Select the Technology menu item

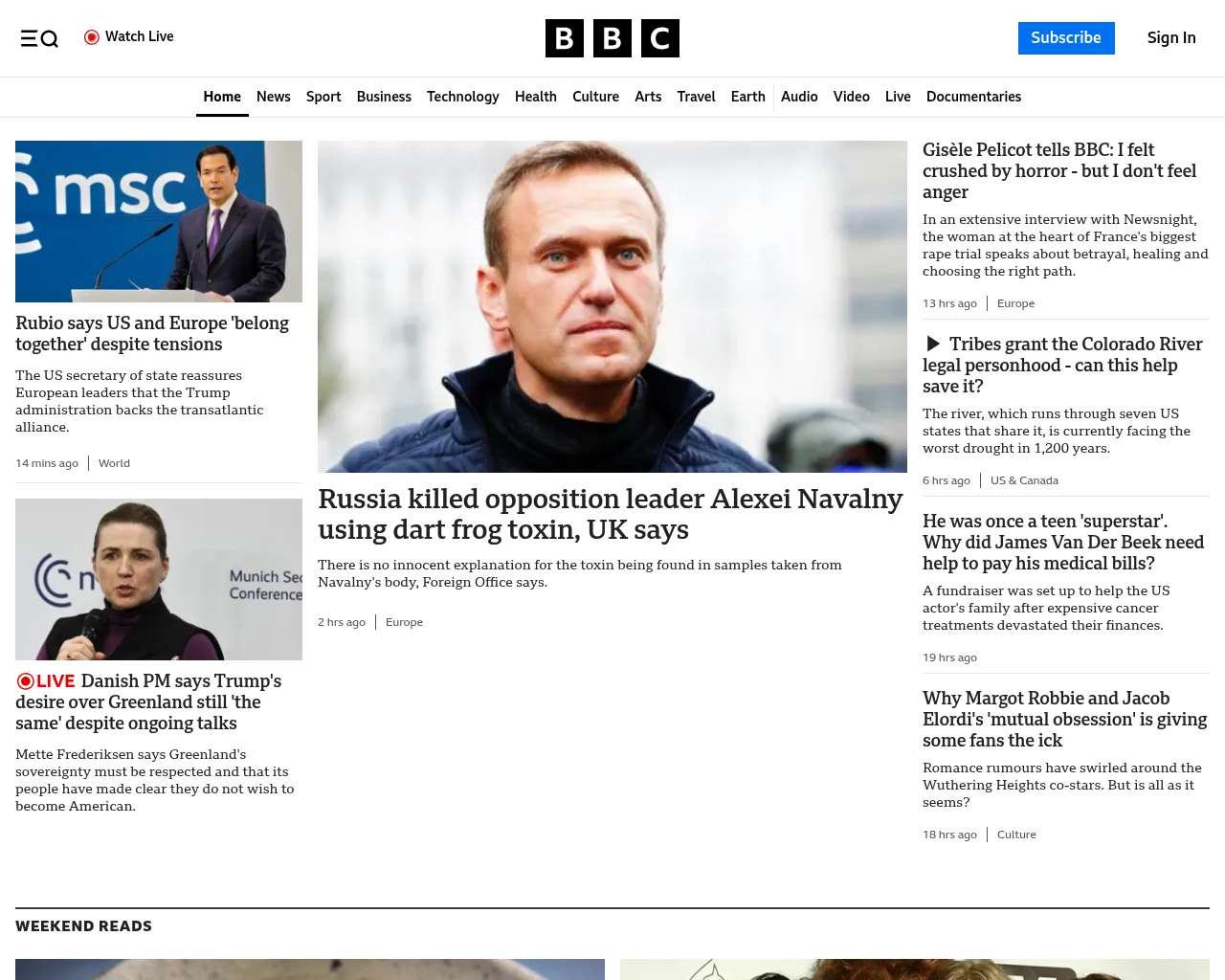462,97
